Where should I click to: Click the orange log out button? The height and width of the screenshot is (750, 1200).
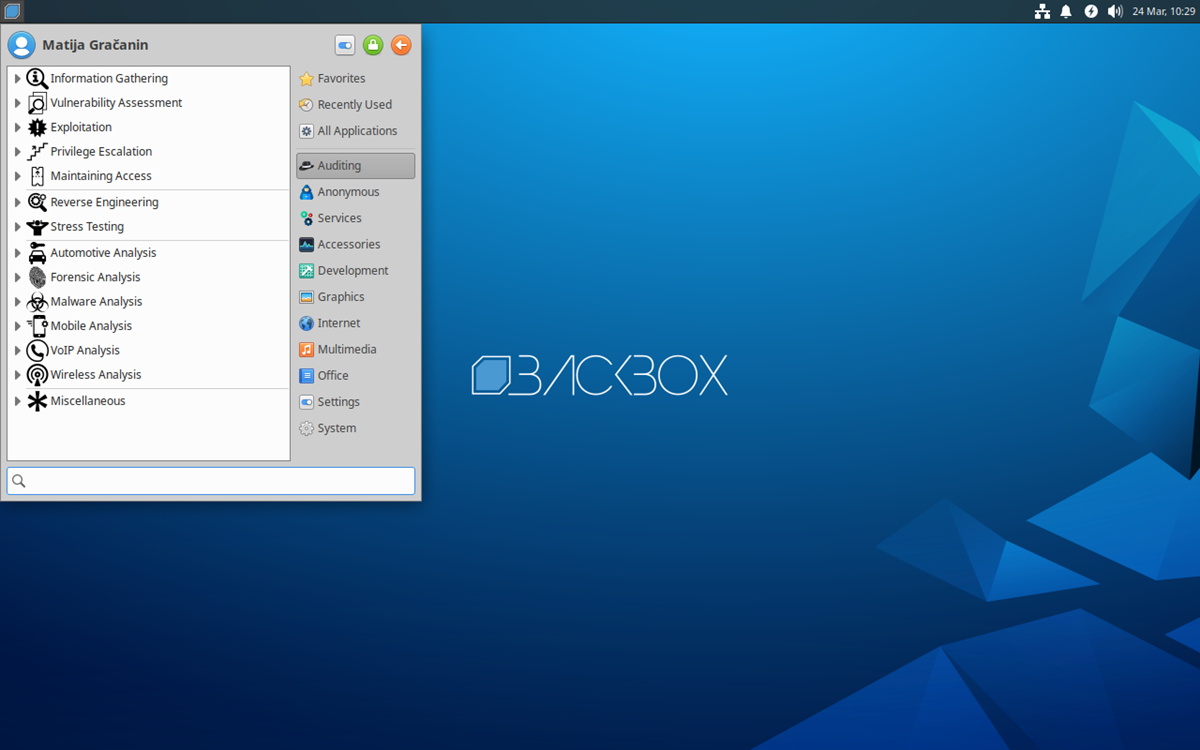tap(401, 45)
